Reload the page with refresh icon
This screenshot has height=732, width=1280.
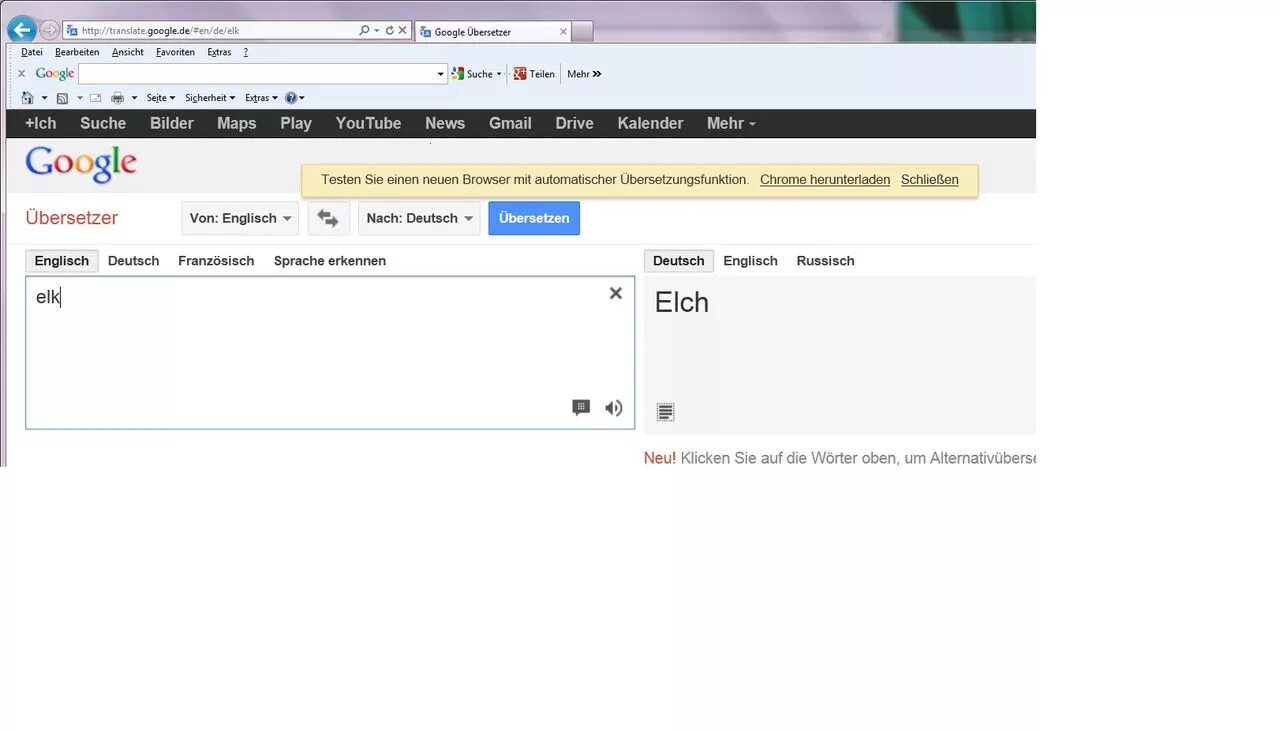click(x=389, y=31)
